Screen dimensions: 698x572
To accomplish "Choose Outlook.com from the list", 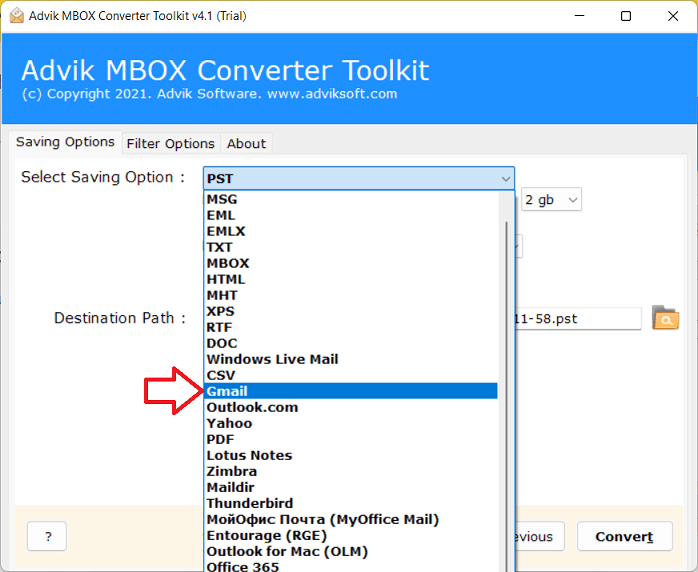I will (x=351, y=407).
